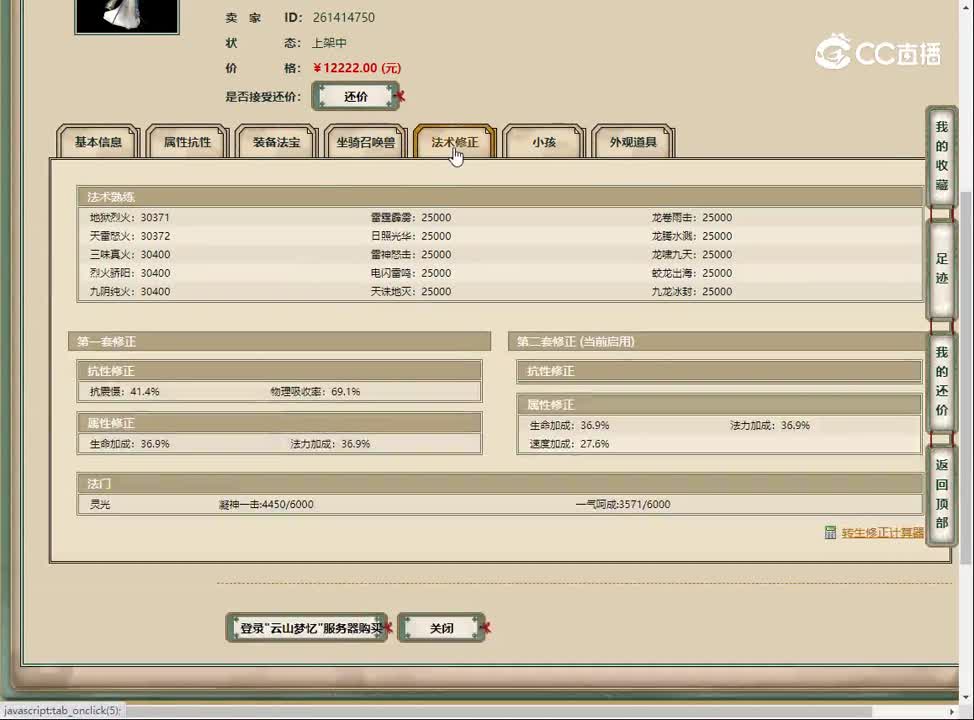Click the 上架中 status text
This screenshot has height=720, width=974.
click(329, 43)
